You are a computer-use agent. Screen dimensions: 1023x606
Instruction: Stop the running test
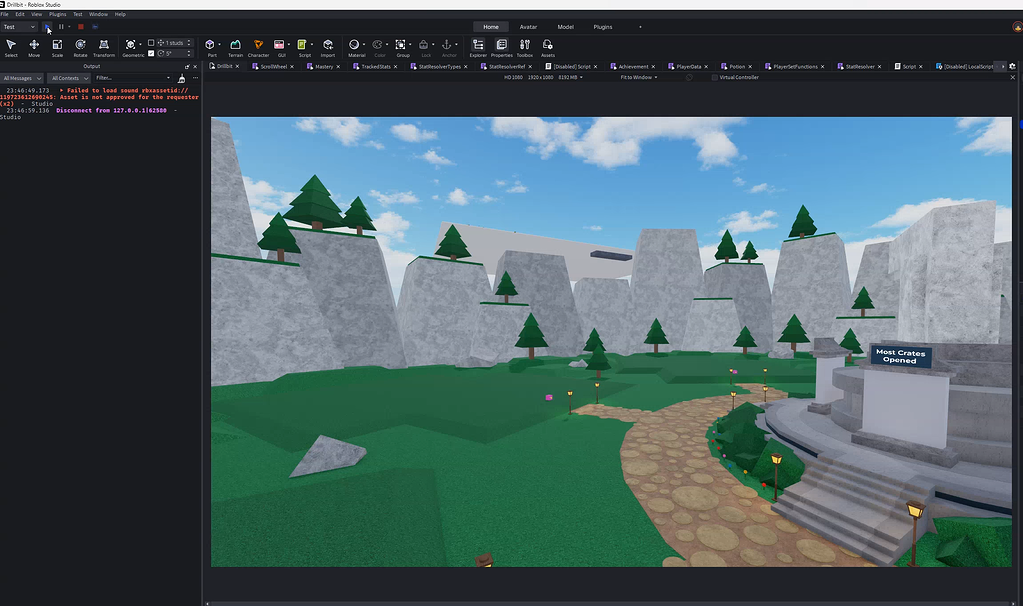[x=81, y=27]
